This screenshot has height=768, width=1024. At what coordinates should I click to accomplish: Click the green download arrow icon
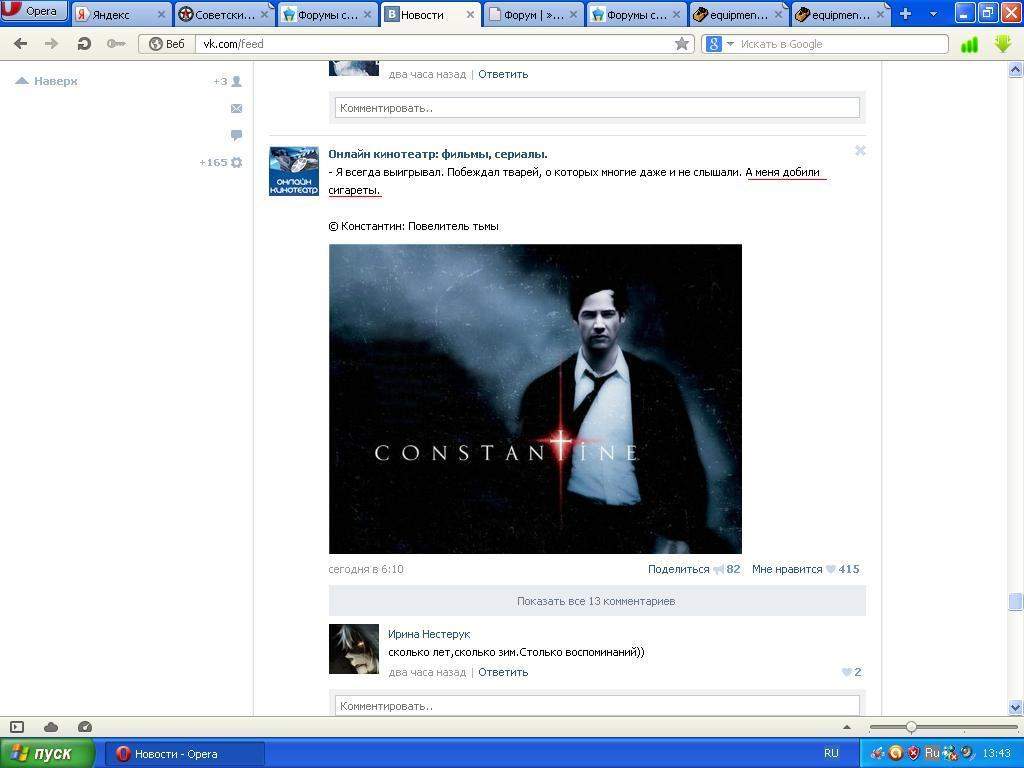tap(1003, 44)
